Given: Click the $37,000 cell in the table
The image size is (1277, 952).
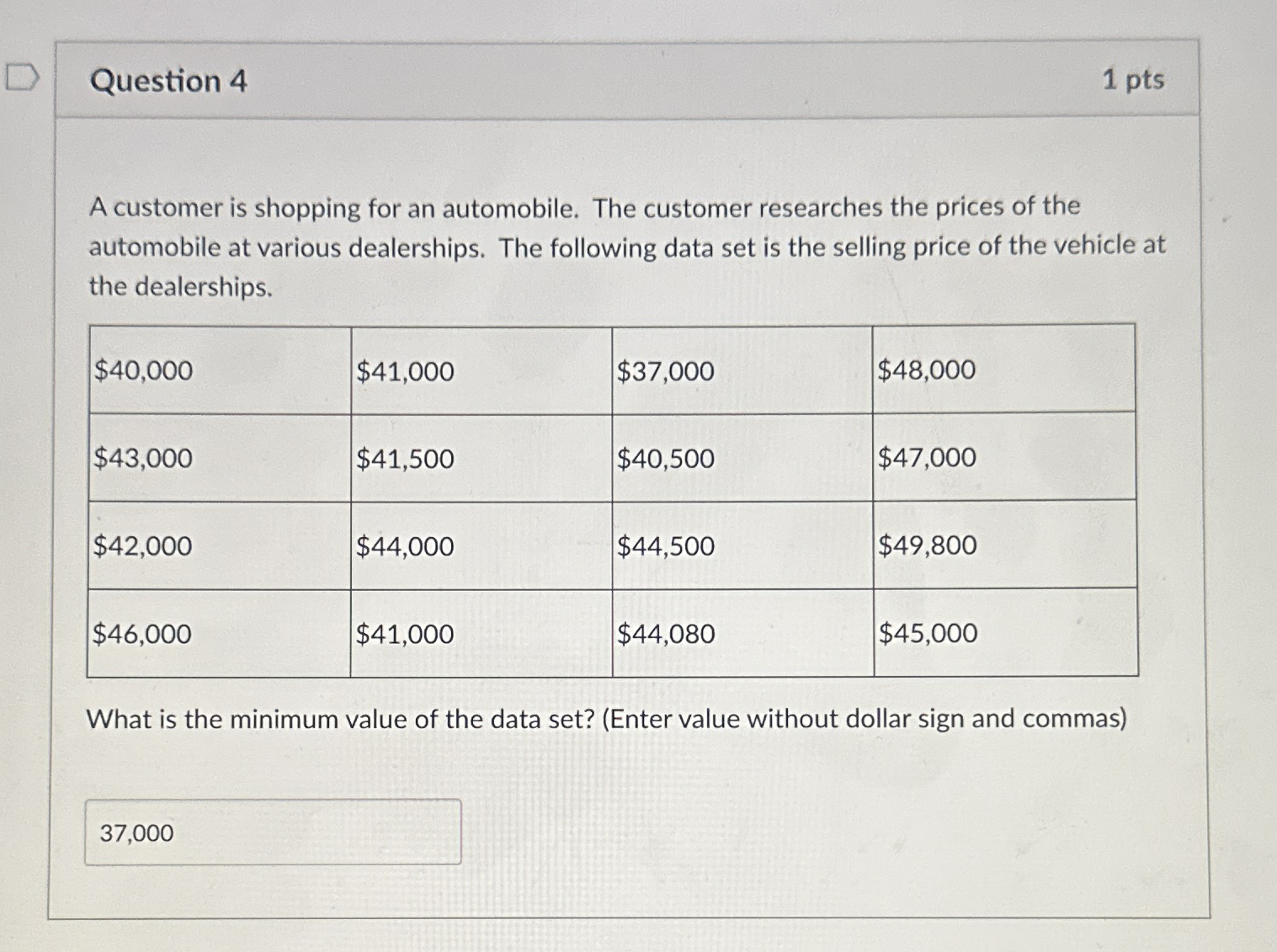Looking at the screenshot, I should pos(664,370).
